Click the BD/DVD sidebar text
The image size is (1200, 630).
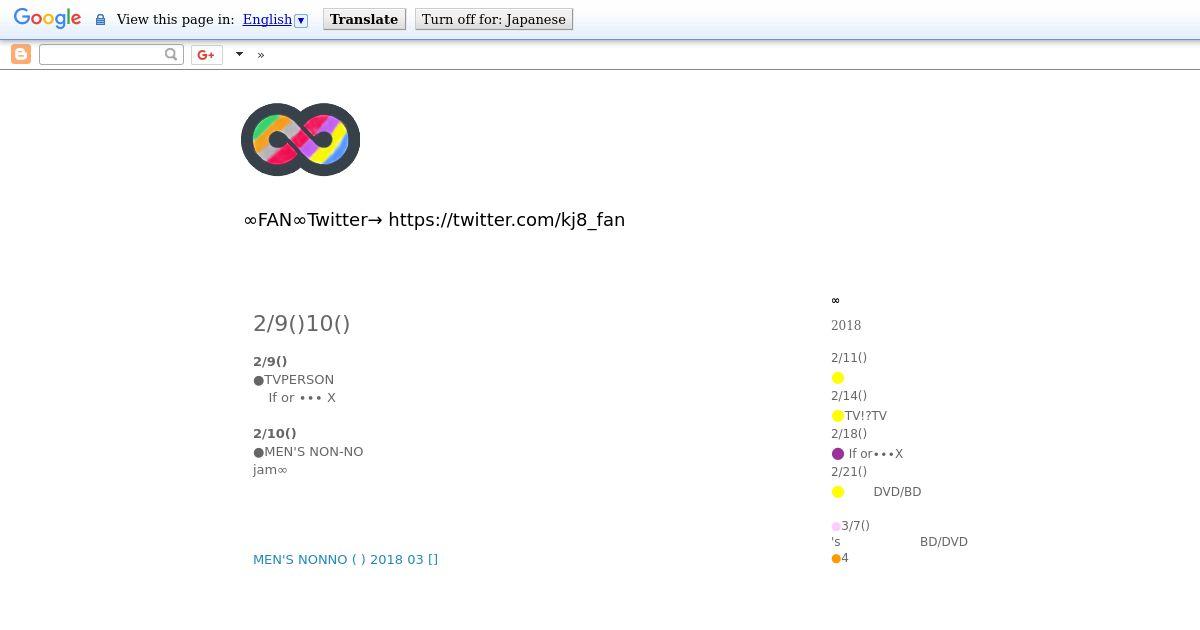944,542
